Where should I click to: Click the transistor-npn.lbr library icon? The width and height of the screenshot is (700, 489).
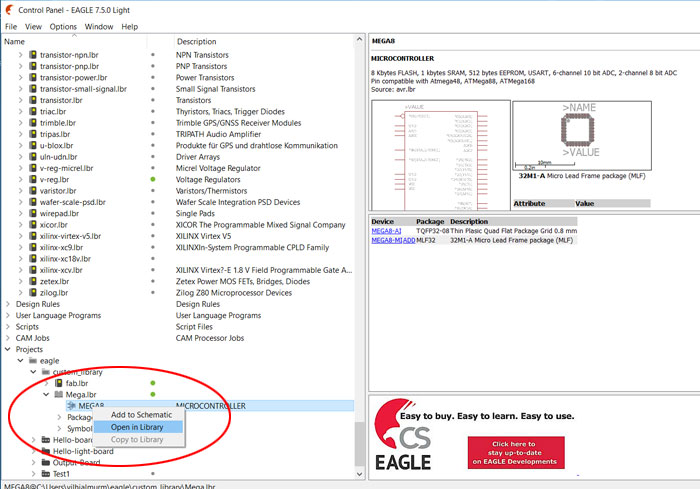pos(33,55)
